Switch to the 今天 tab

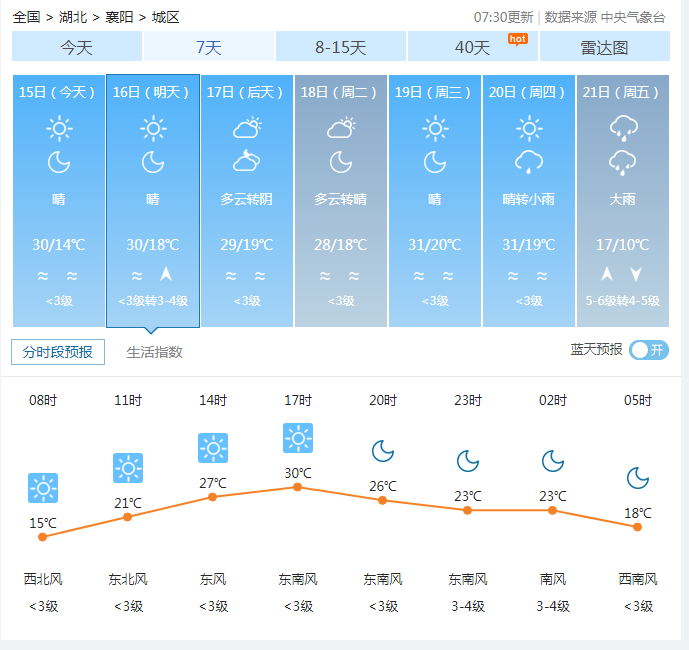(77, 47)
